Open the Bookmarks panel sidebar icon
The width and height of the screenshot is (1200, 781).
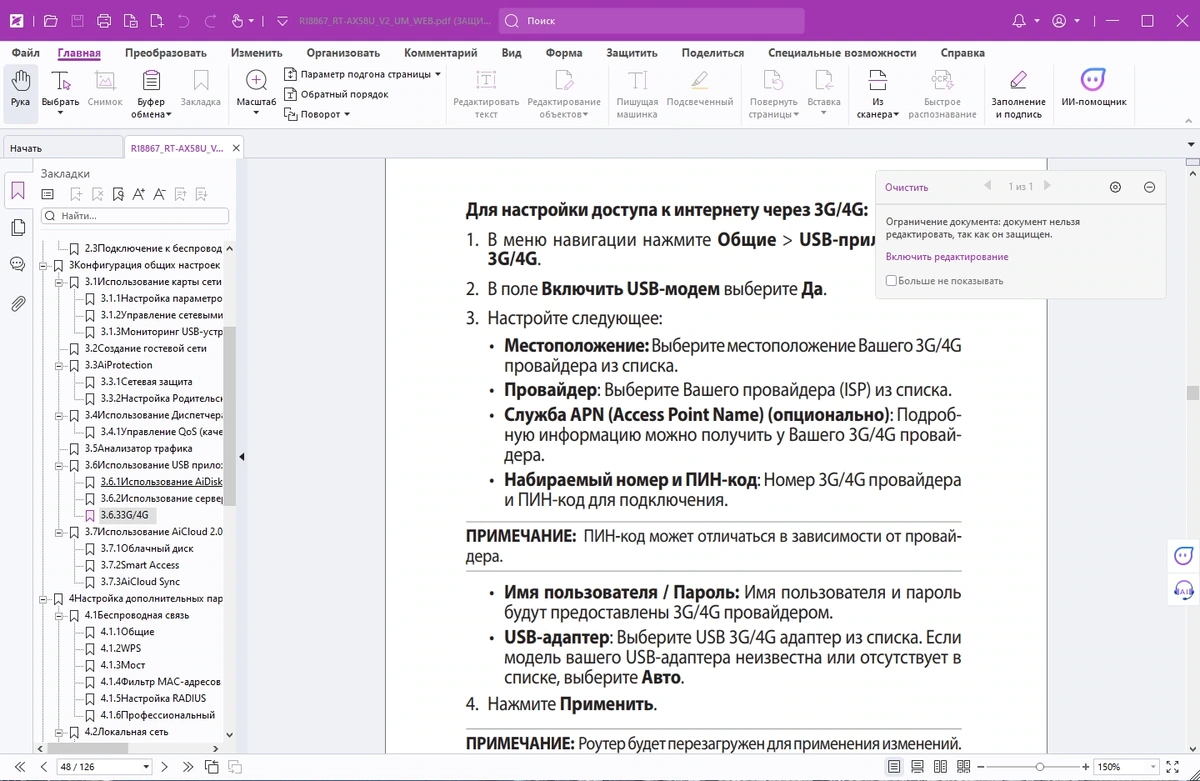click(x=18, y=190)
